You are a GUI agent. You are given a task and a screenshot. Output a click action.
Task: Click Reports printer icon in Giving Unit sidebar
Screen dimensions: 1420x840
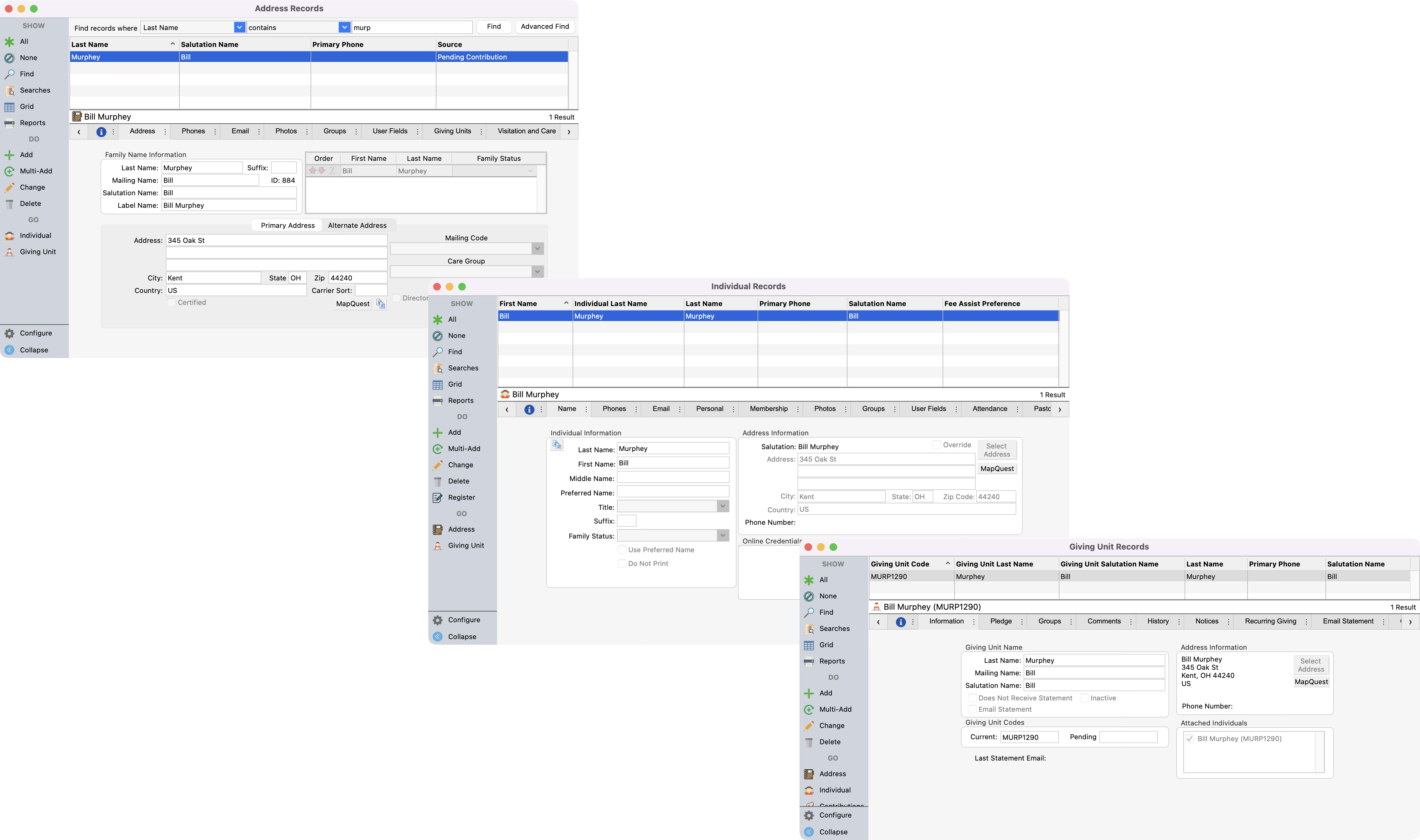pyautogui.click(x=809, y=662)
